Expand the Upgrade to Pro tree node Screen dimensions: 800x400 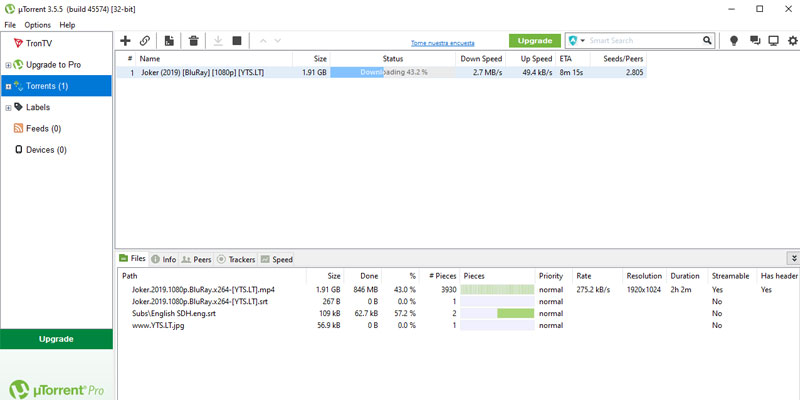pos(8,65)
